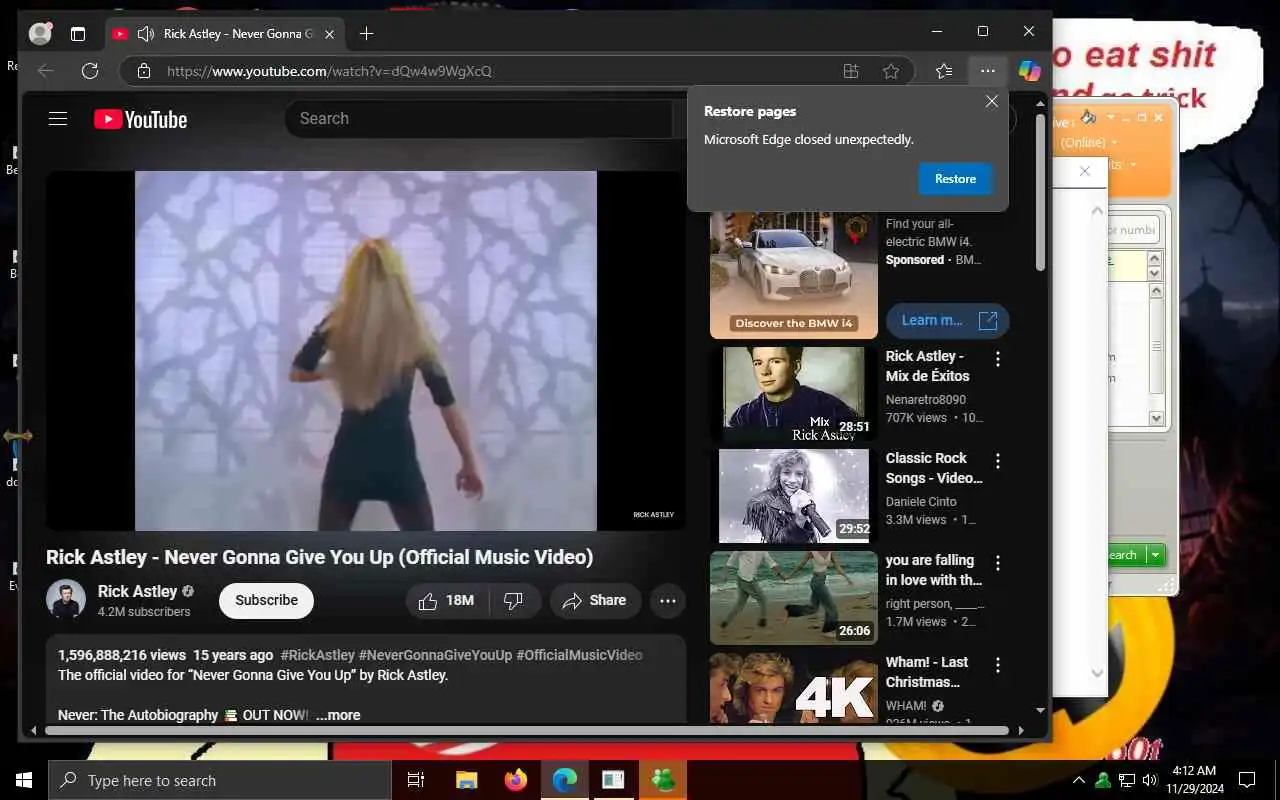Open Edge tab actions menu icon

tap(78, 33)
